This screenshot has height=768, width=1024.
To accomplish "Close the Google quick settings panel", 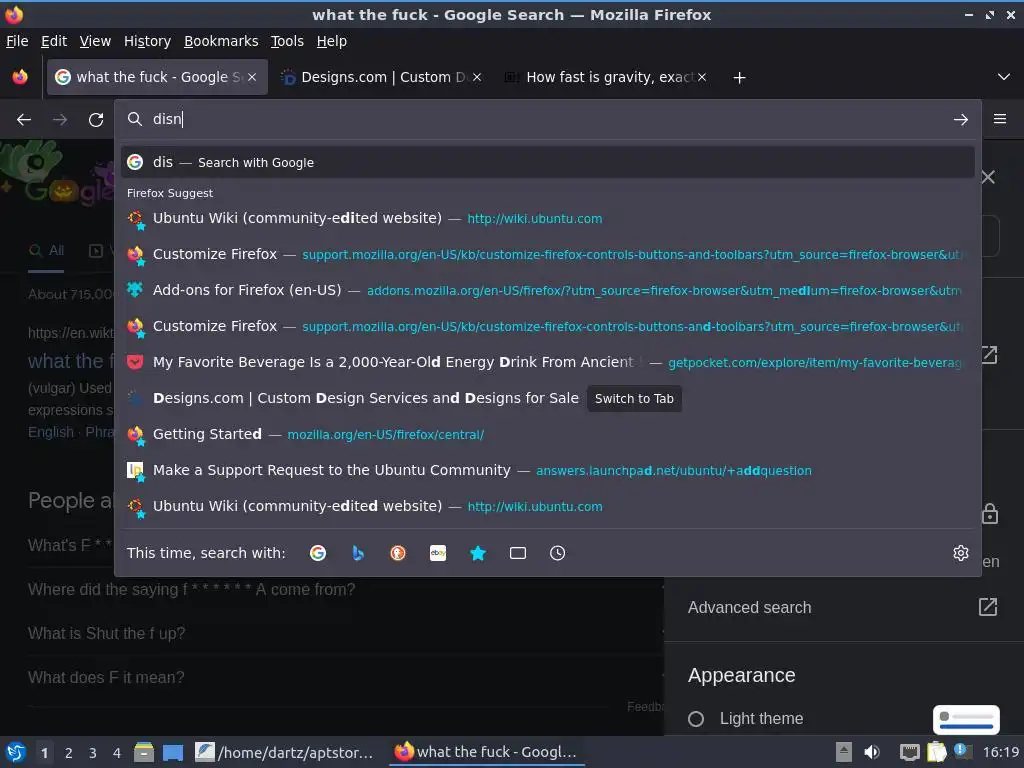I will (x=988, y=177).
